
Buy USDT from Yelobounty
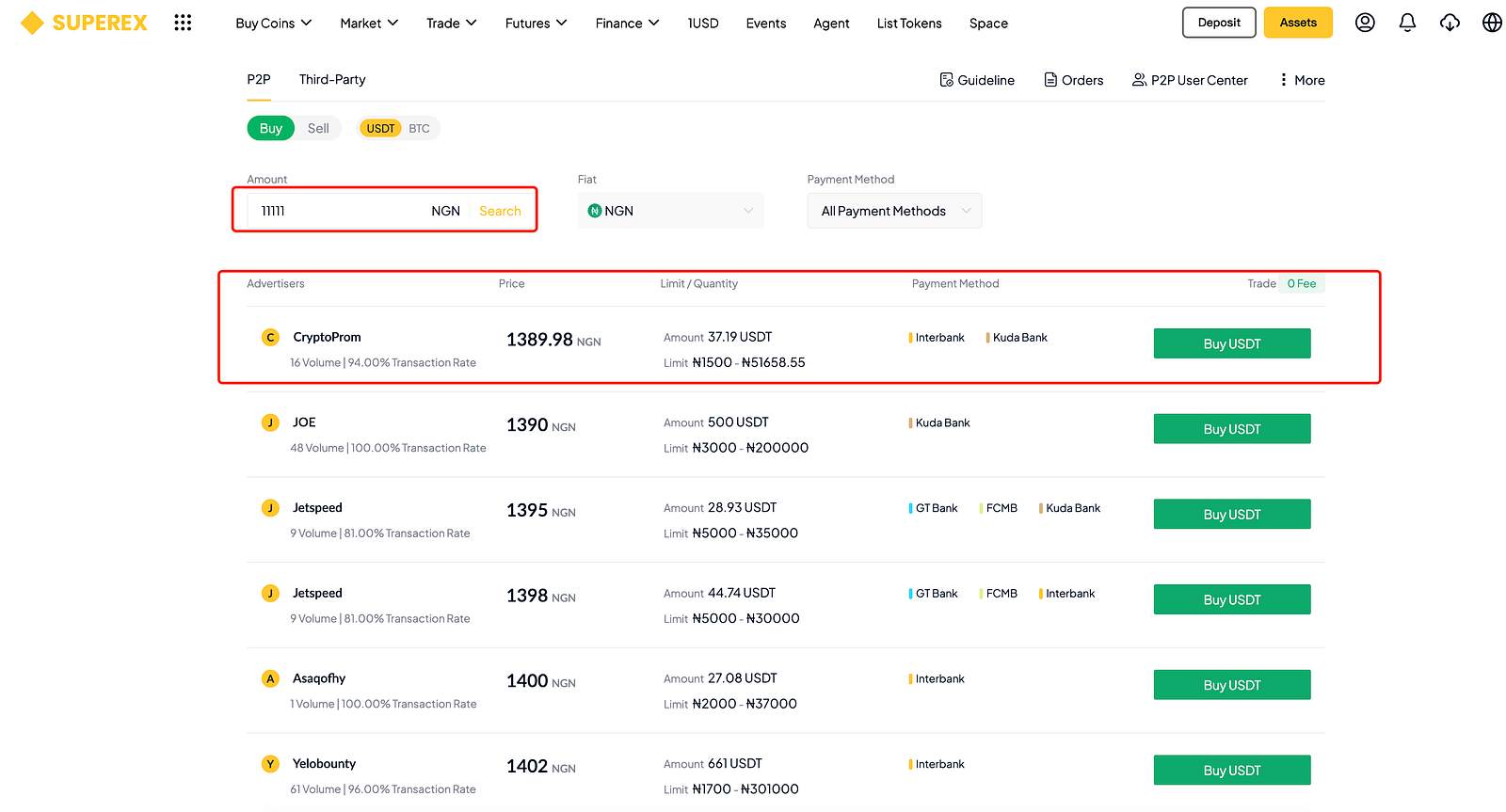click(x=1232, y=770)
